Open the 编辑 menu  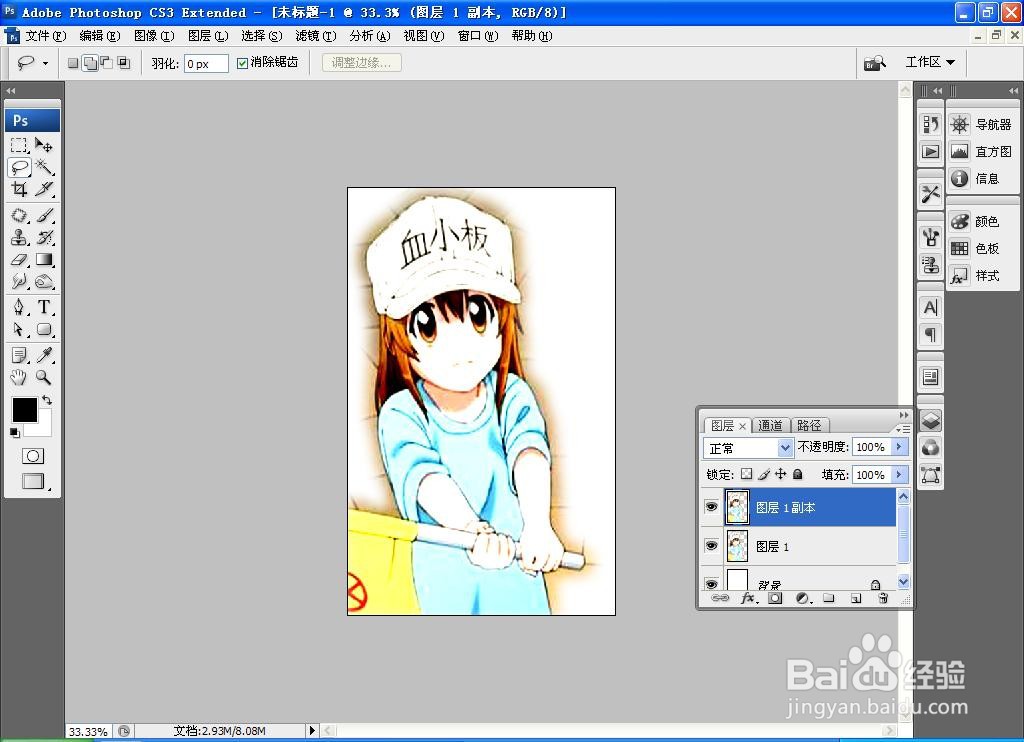coord(100,36)
